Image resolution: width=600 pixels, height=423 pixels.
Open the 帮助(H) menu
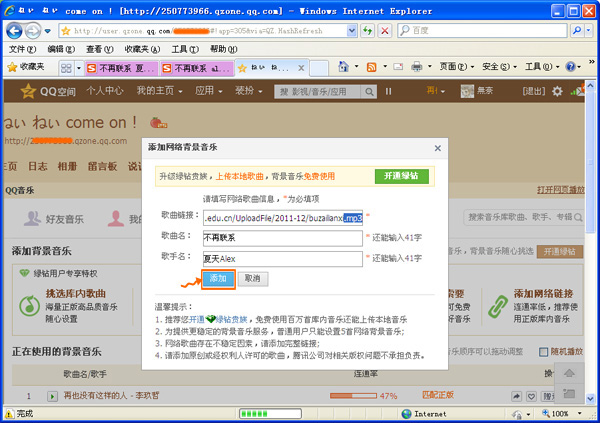click(x=223, y=49)
